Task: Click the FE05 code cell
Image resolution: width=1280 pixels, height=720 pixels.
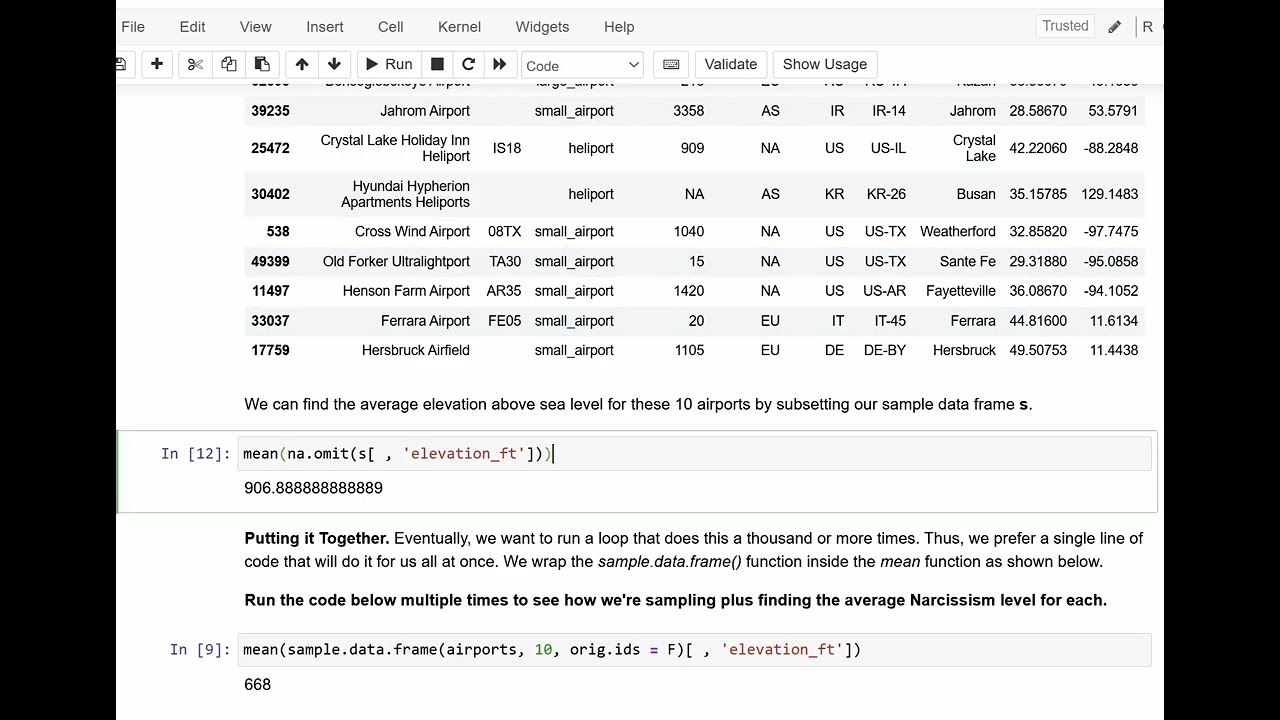Action: [505, 321]
